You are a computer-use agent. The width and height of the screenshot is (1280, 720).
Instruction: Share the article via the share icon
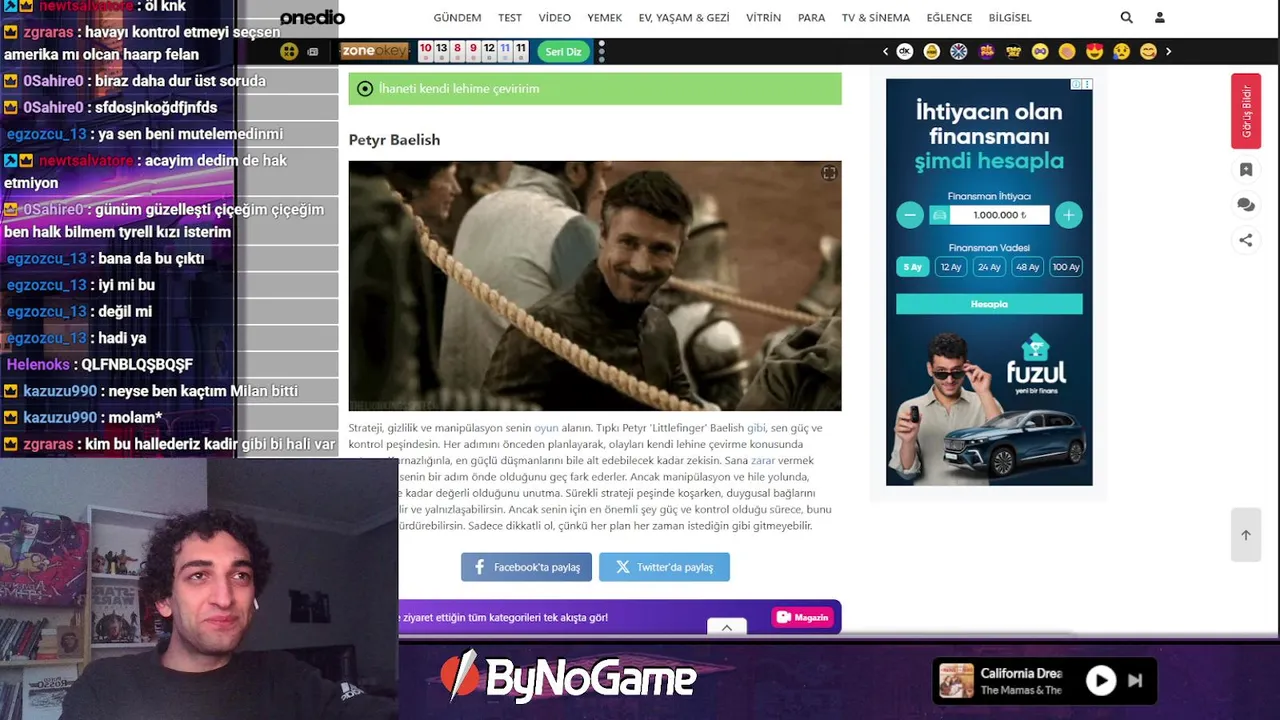1246,240
